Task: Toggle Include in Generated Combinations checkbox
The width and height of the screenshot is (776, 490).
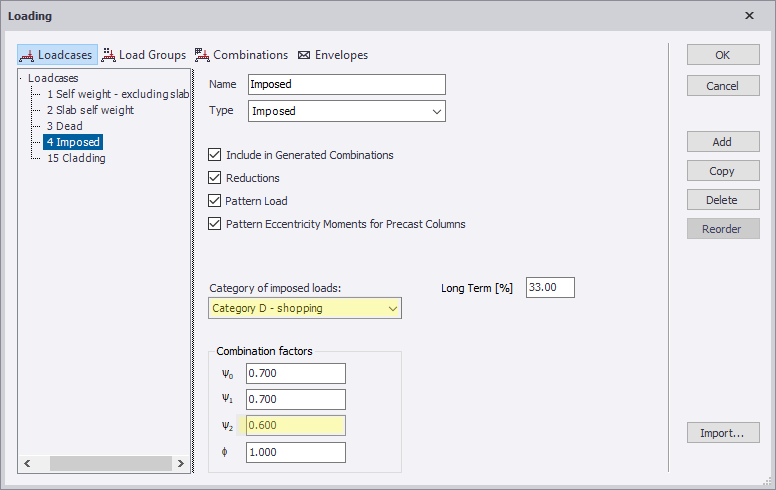Action: click(214, 155)
